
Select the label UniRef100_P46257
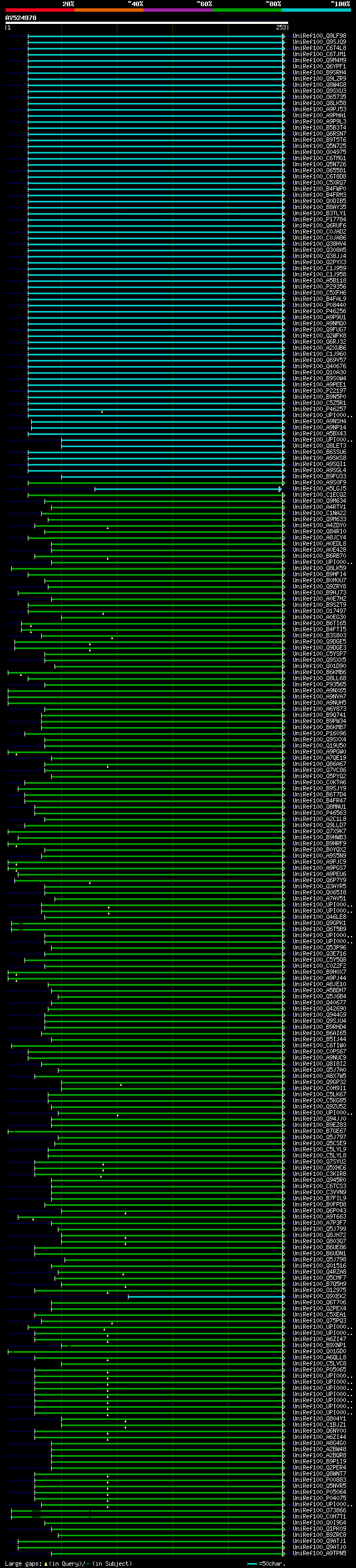click(319, 409)
